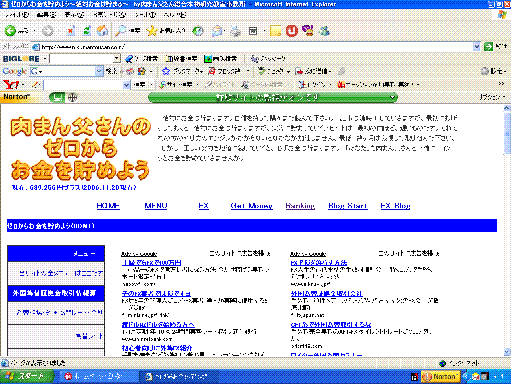Click the BIGLOBE dictionary search button
Screen dimensions: 512x385
click(x=181, y=59)
